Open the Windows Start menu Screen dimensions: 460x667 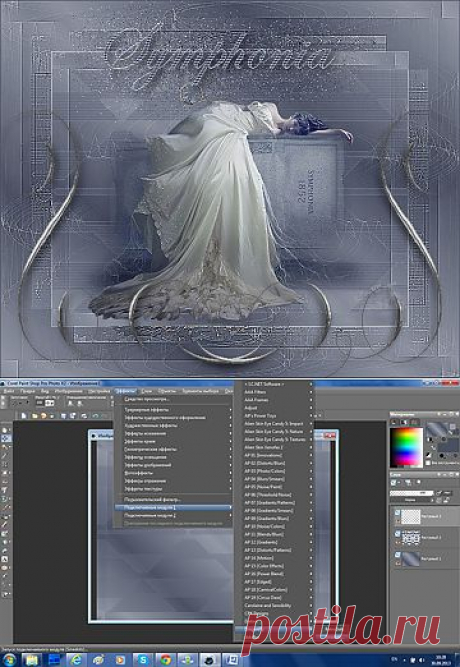tap(9, 660)
